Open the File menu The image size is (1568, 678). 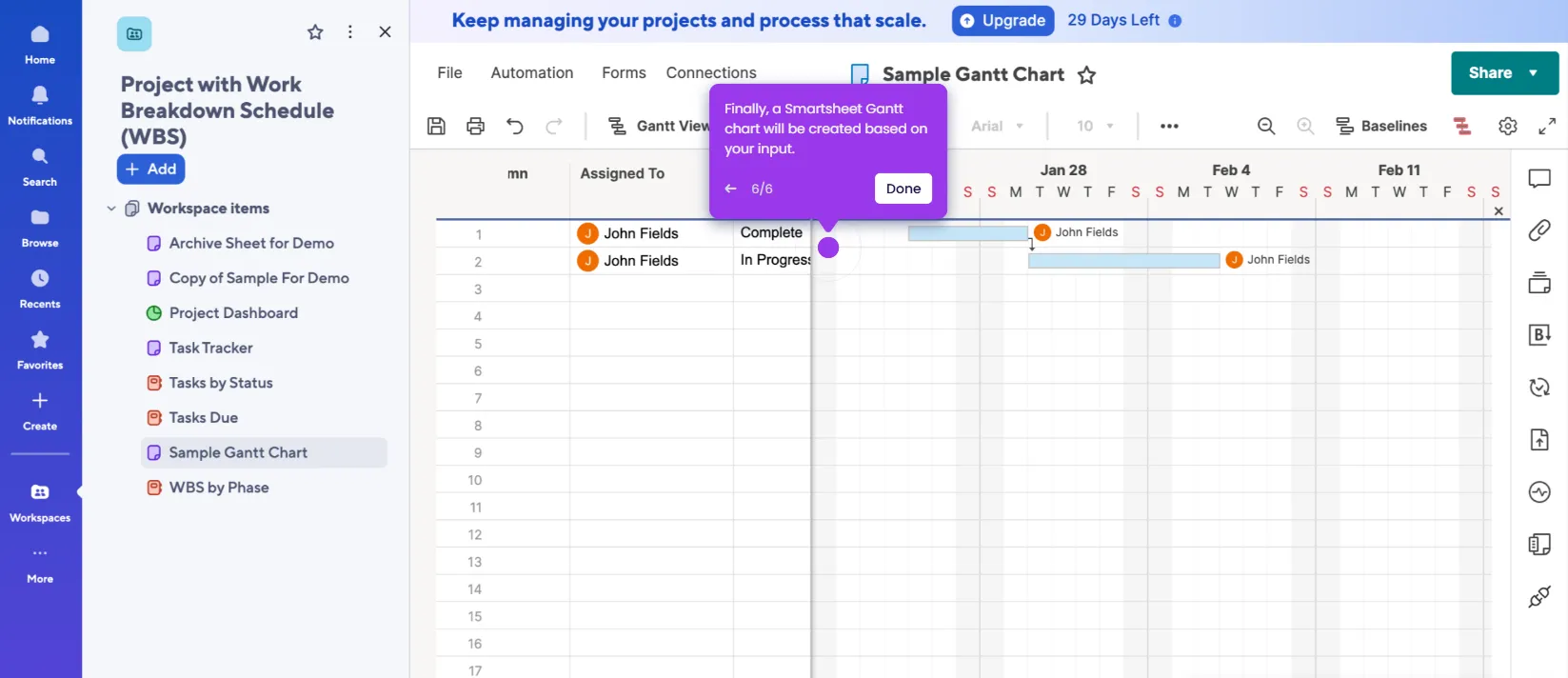click(x=449, y=73)
